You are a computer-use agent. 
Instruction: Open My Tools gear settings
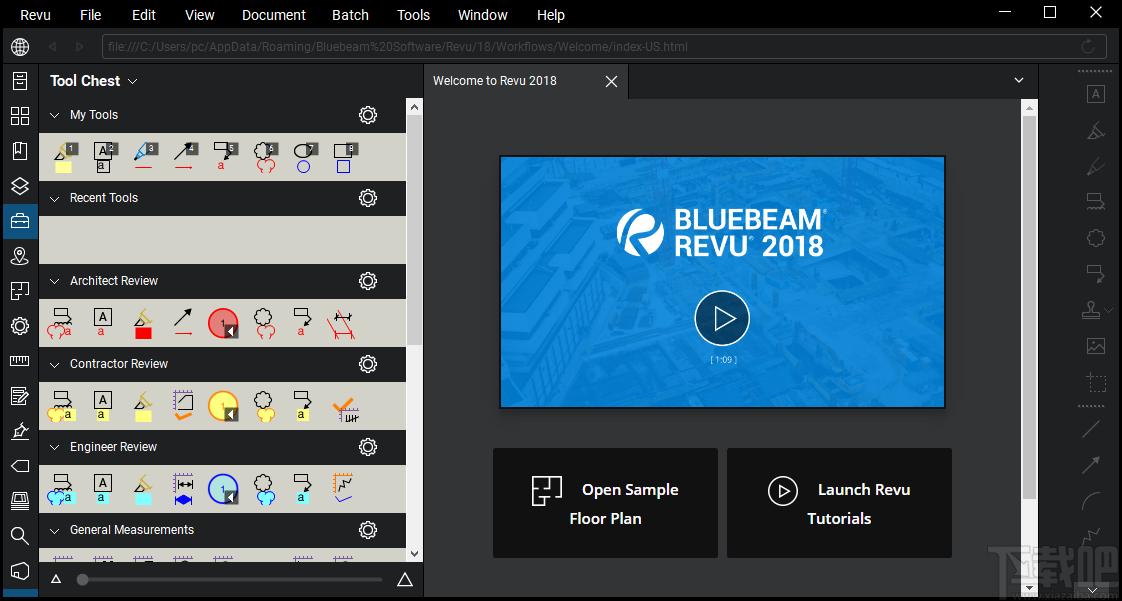tap(368, 115)
